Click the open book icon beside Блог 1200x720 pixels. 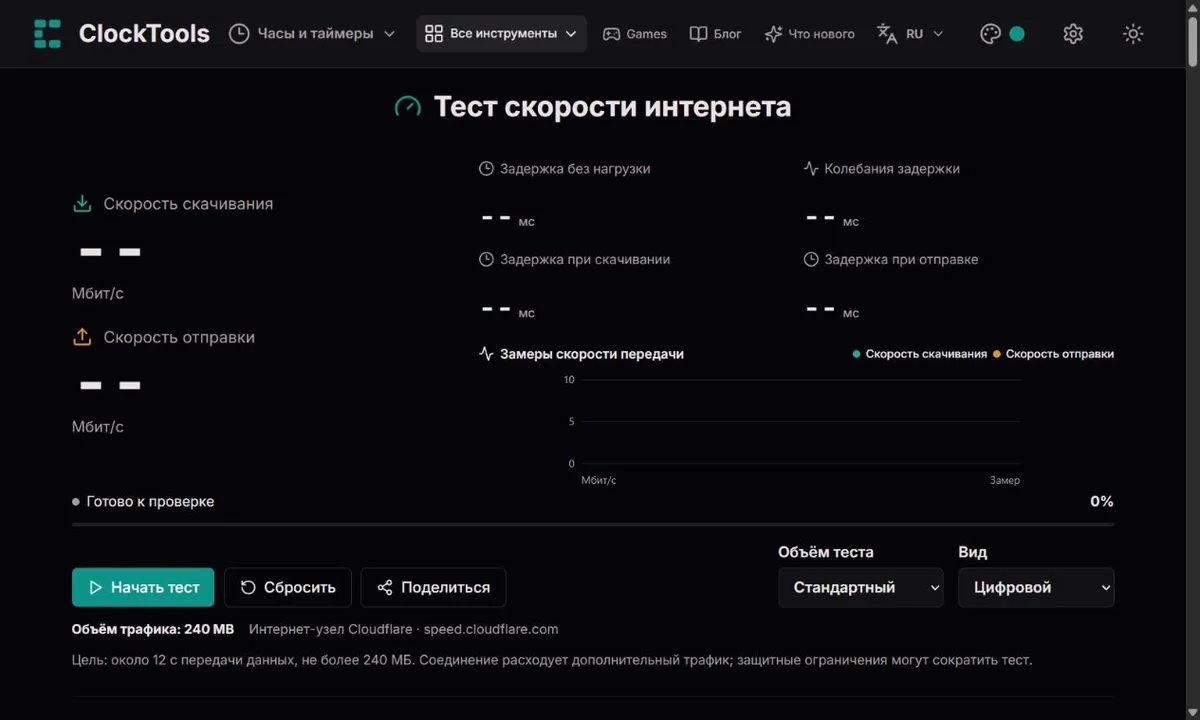[x=698, y=34]
